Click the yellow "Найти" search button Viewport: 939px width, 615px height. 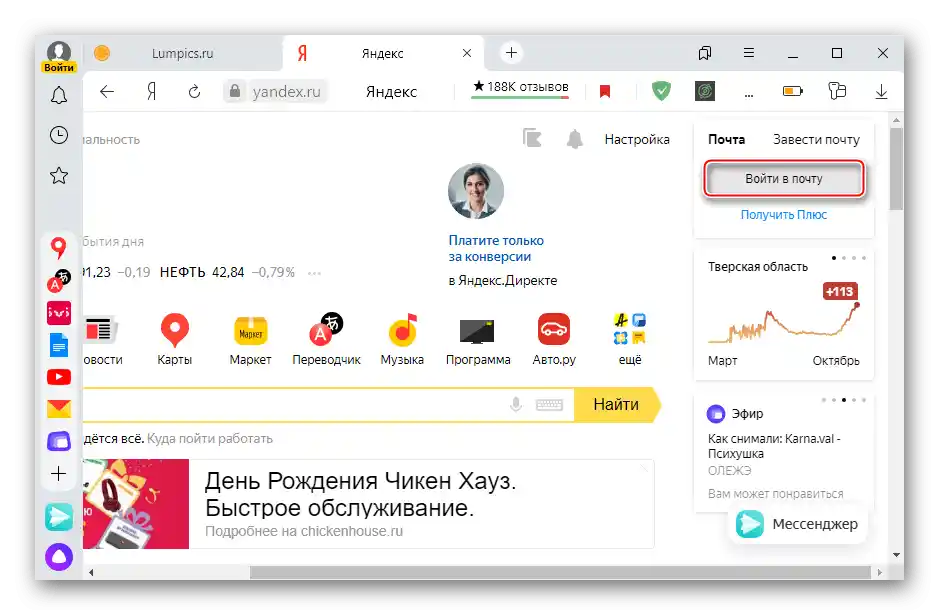point(617,405)
